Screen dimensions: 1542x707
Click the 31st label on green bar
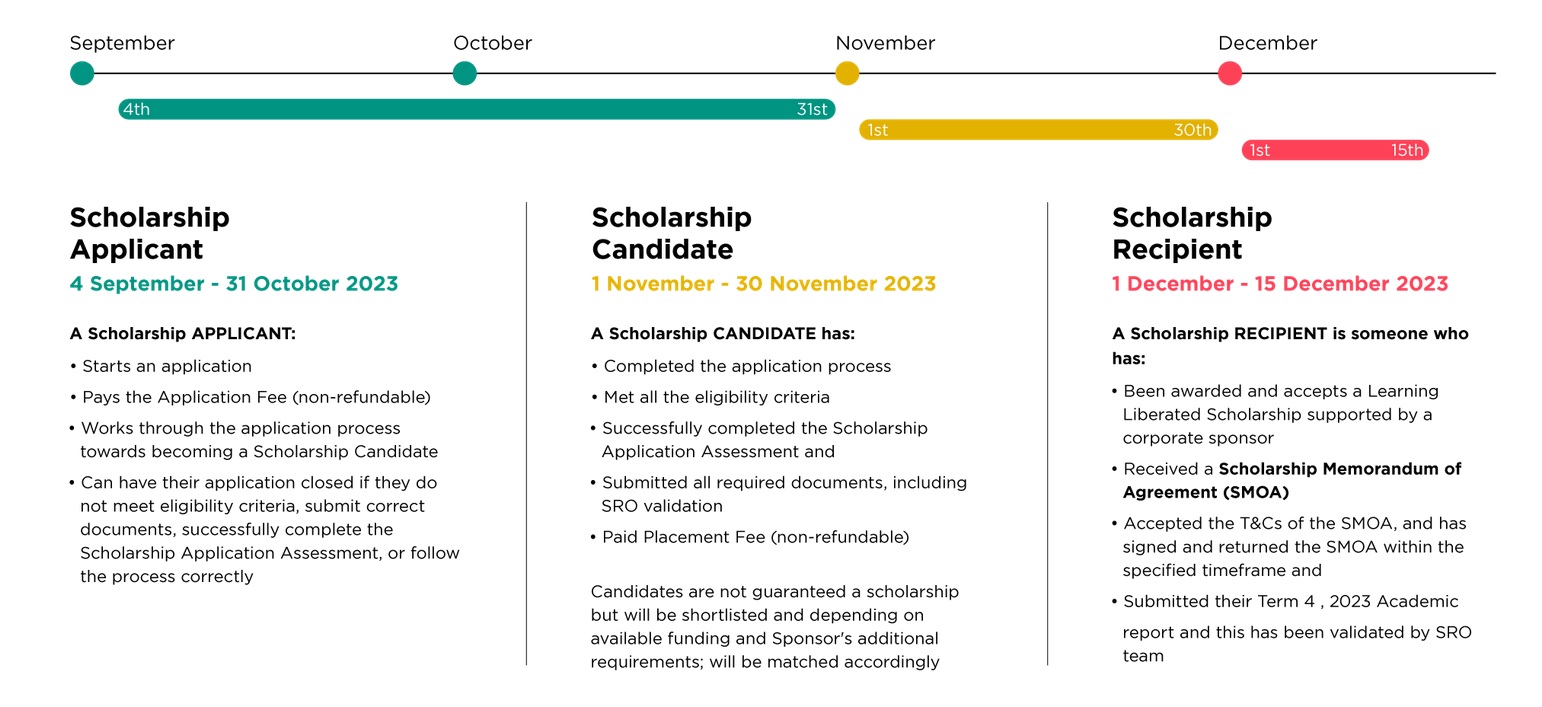pos(812,109)
